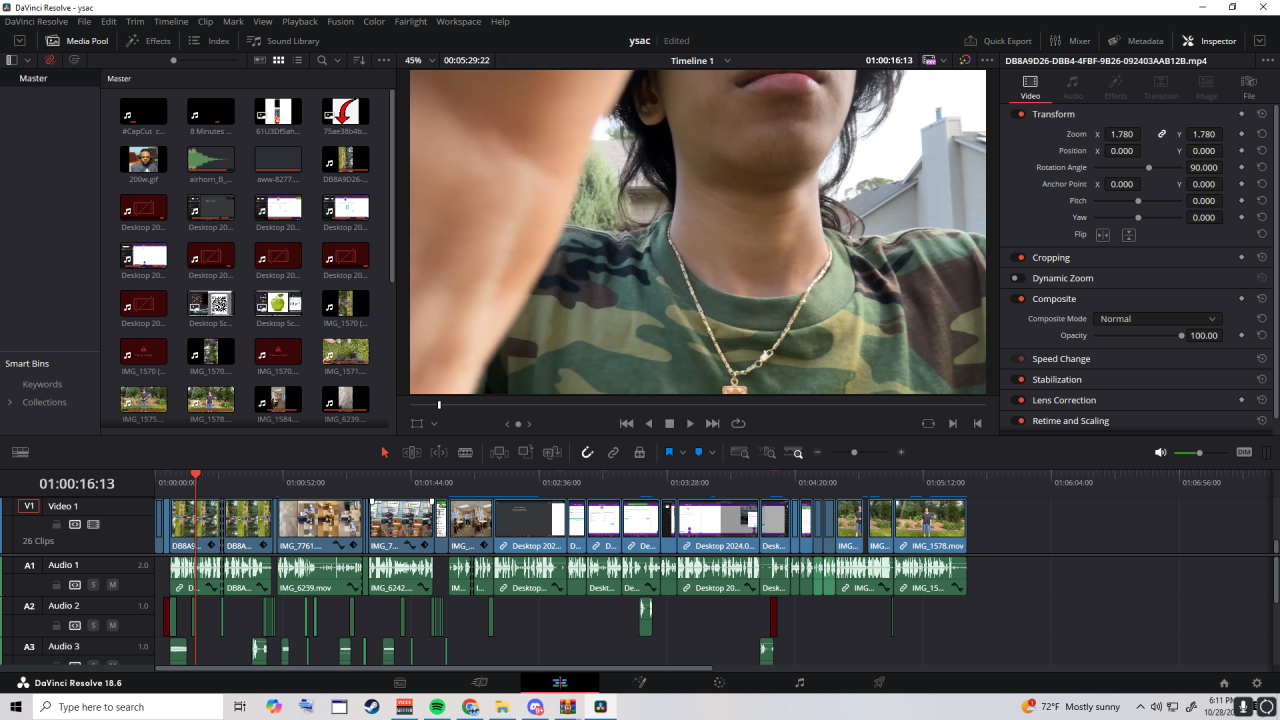Viewport: 1280px width, 720px height.
Task: Open the Fairlight page icon in bottom bar
Action: 799,683
